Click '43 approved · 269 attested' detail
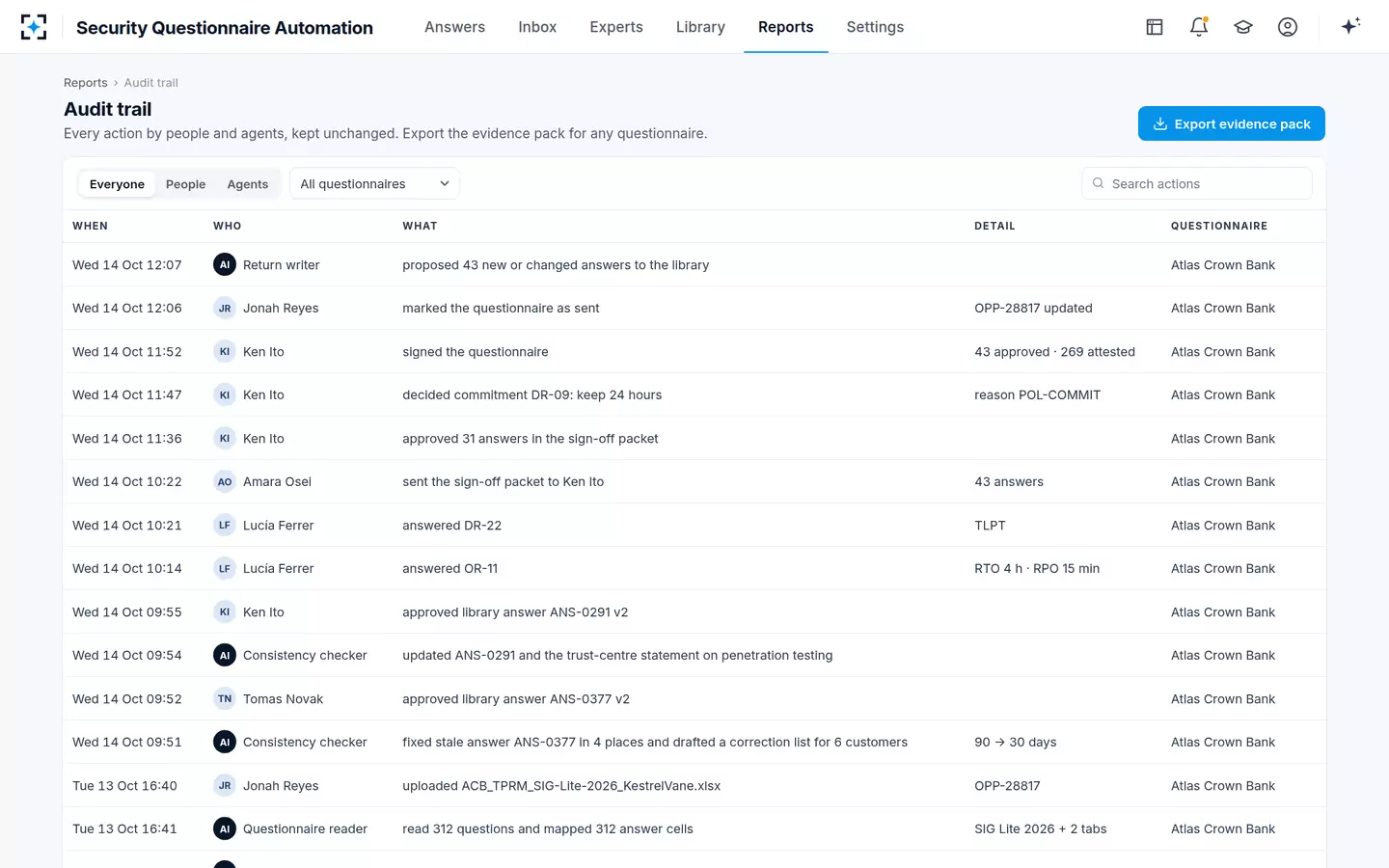Screen dimensions: 1389x868 1054,352
